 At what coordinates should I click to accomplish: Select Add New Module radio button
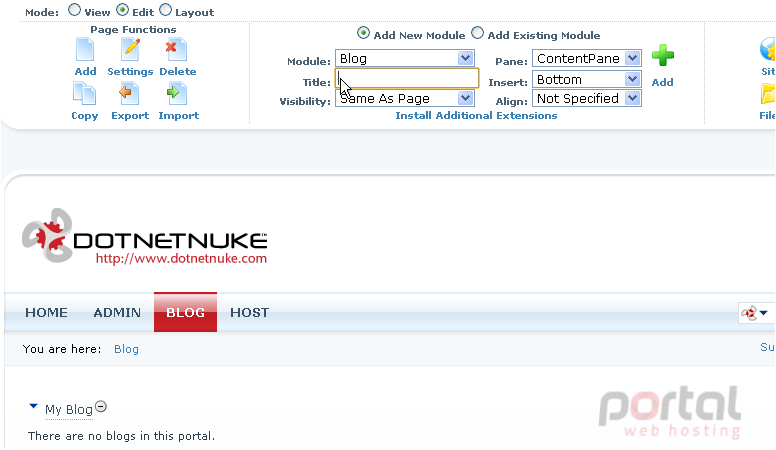(363, 33)
